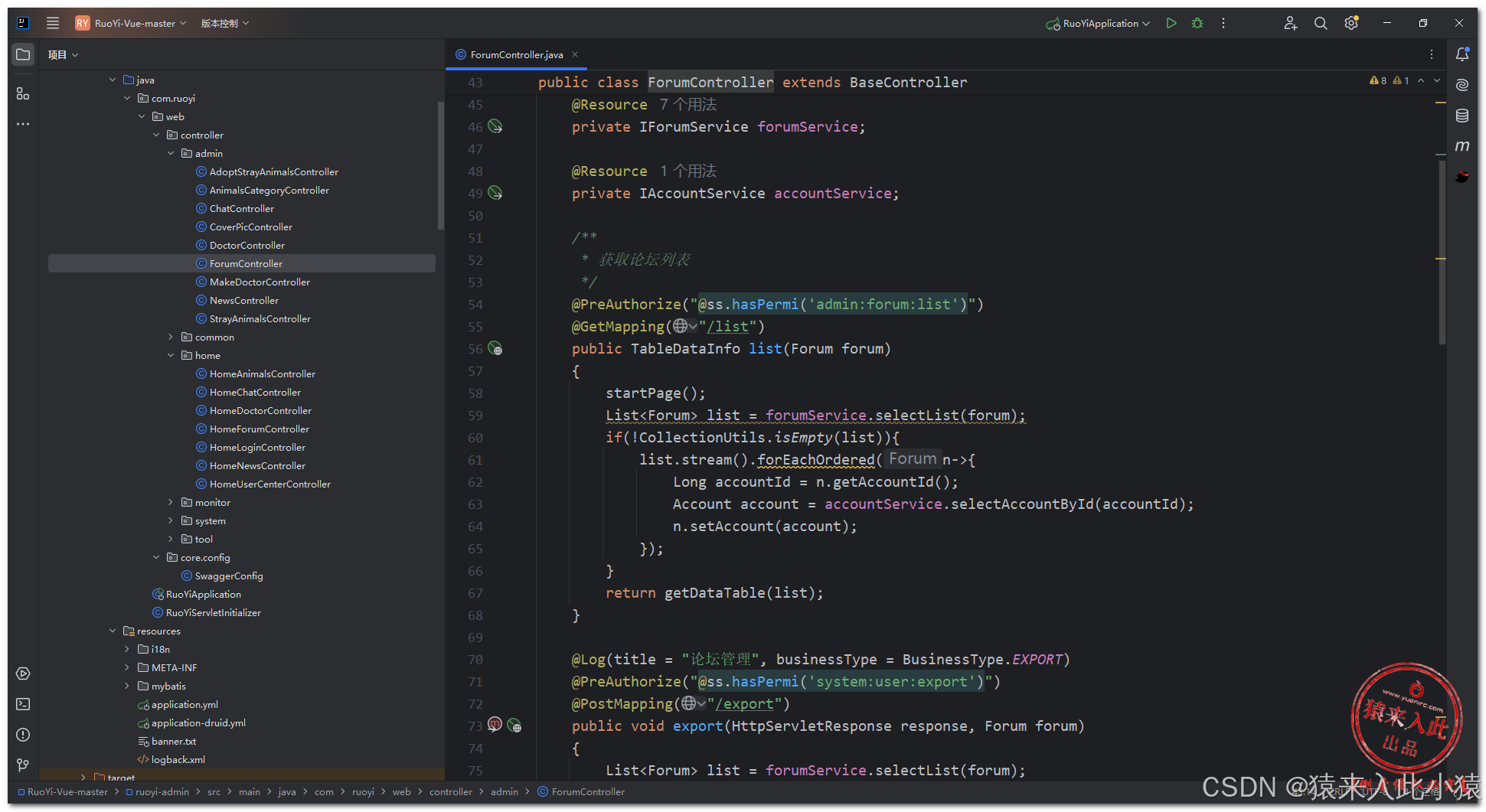Screen dimensions: 1486x812
Task: Open the Git tool window icon
Action: click(23, 765)
